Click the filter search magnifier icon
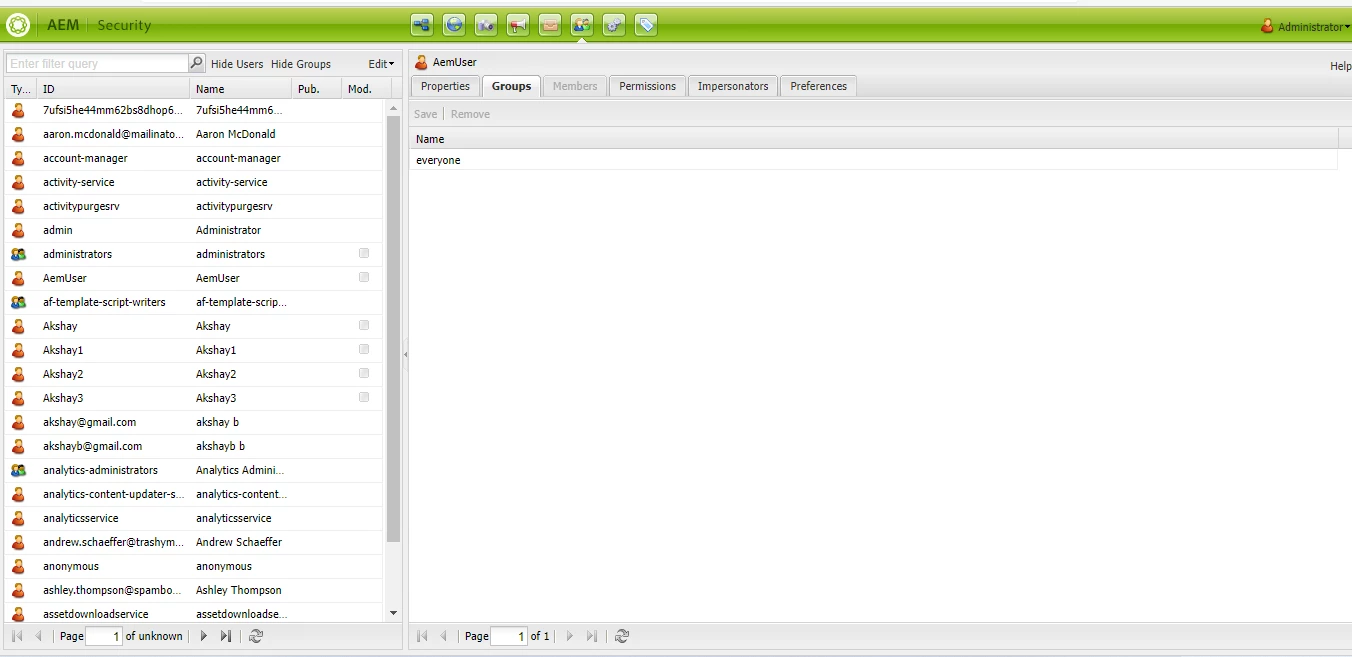Viewport: 1352px width, 657px height. click(x=196, y=63)
